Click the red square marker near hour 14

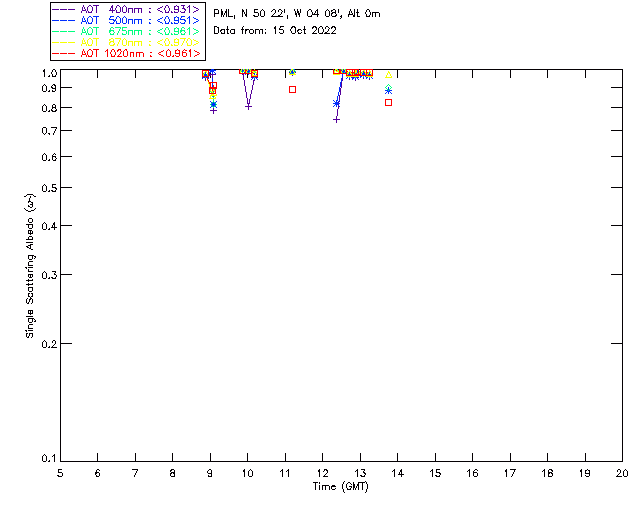(389, 102)
